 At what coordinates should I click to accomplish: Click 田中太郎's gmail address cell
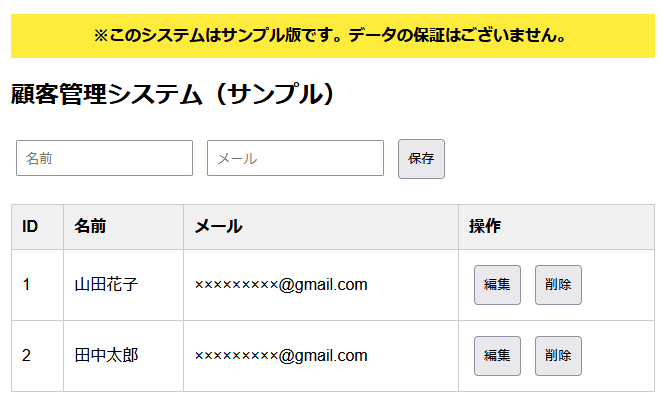point(281,356)
